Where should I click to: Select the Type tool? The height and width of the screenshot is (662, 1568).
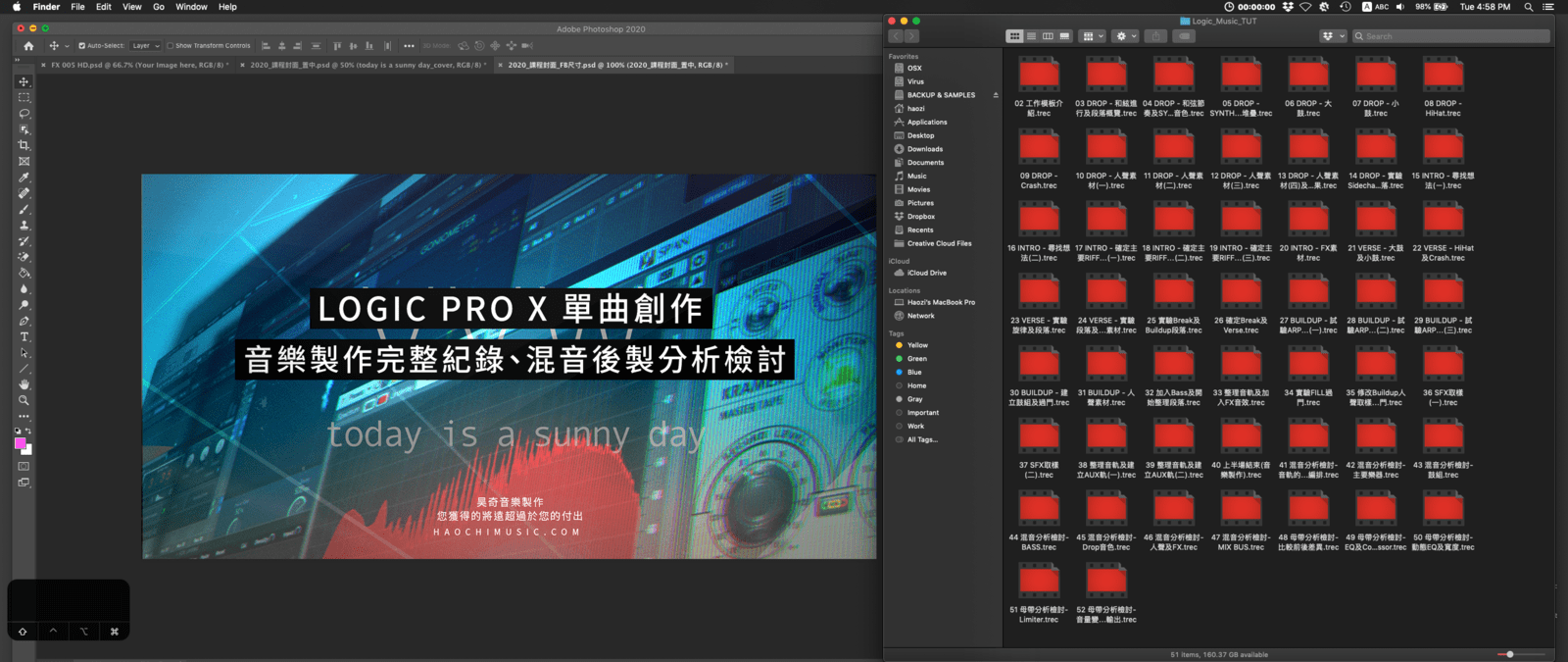[24, 336]
